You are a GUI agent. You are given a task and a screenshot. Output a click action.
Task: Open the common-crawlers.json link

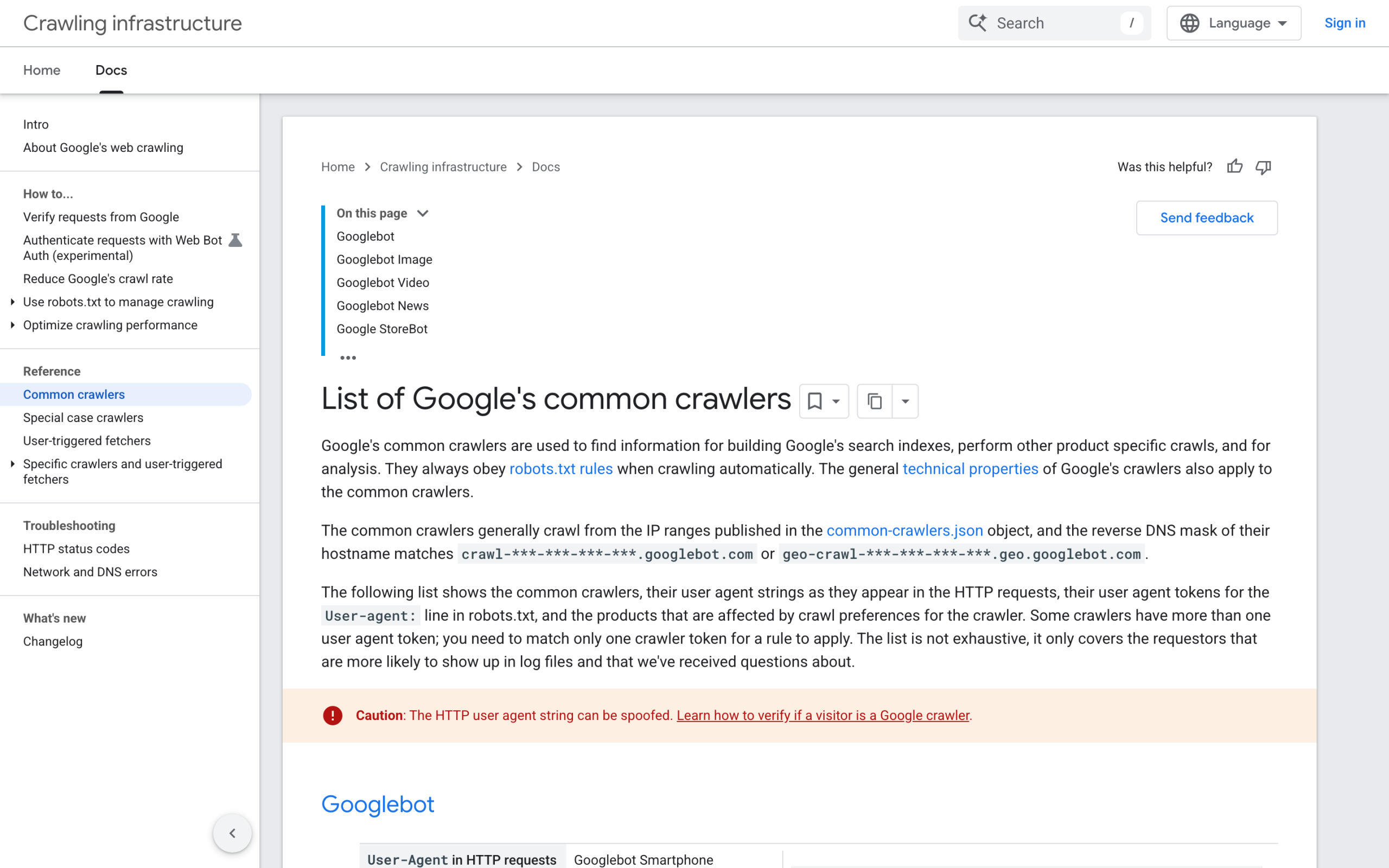click(904, 531)
